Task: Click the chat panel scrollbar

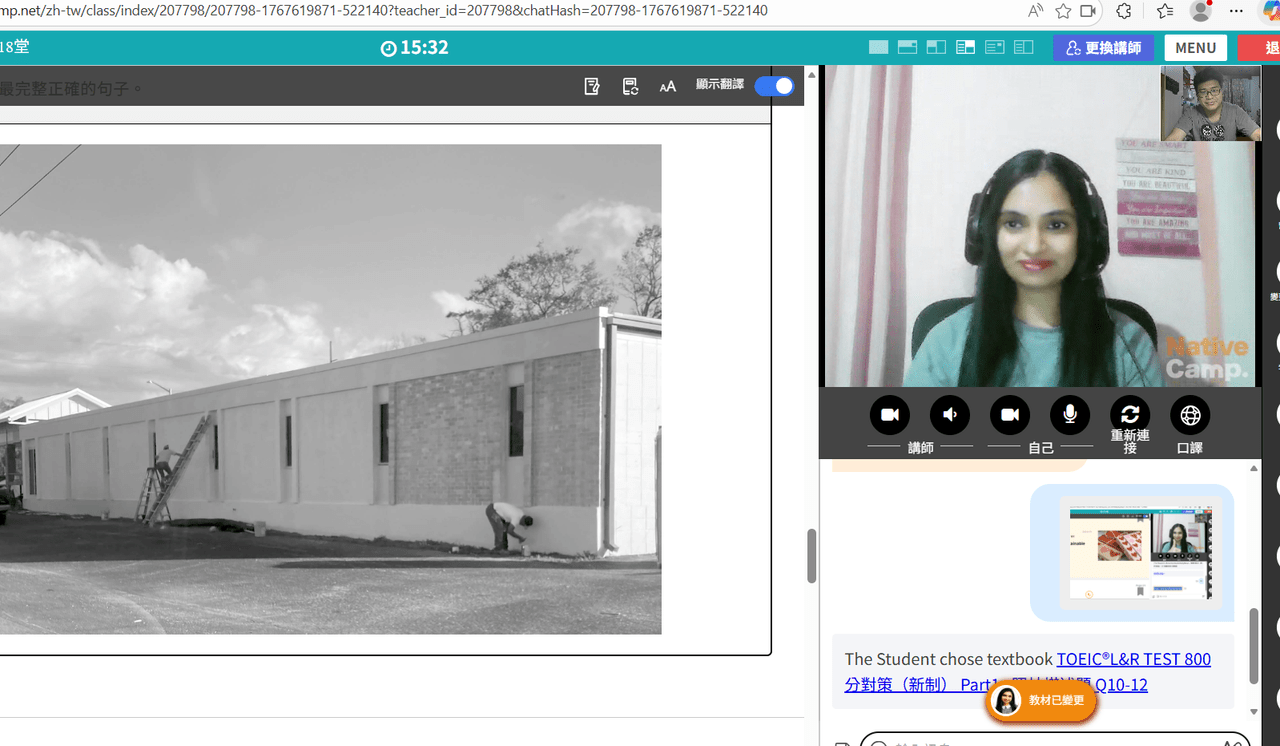Action: pyautogui.click(x=1254, y=644)
